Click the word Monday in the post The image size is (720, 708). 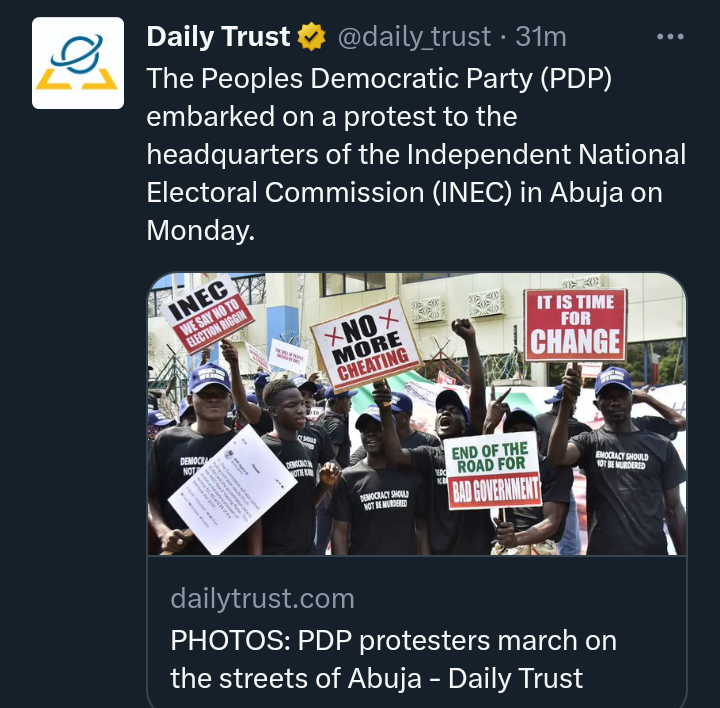[x=195, y=231]
